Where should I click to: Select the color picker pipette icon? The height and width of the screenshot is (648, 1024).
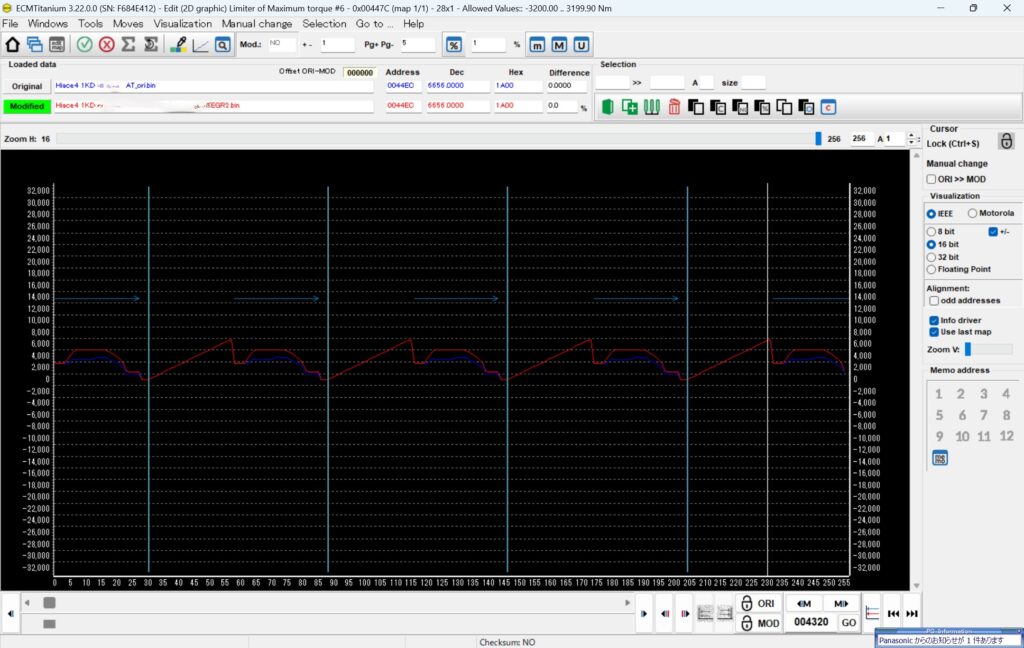coord(178,44)
